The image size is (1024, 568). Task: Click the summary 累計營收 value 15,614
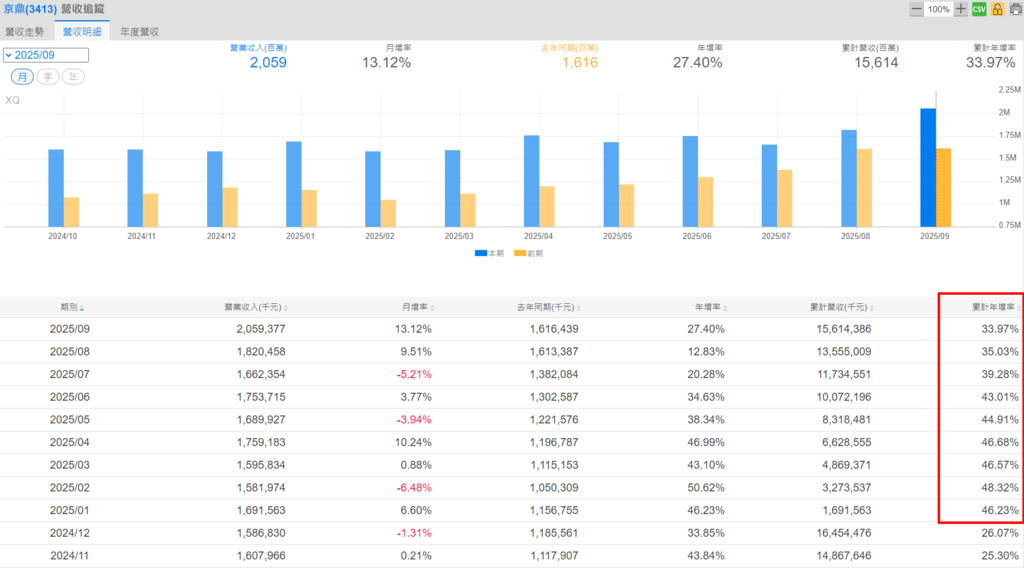876,63
